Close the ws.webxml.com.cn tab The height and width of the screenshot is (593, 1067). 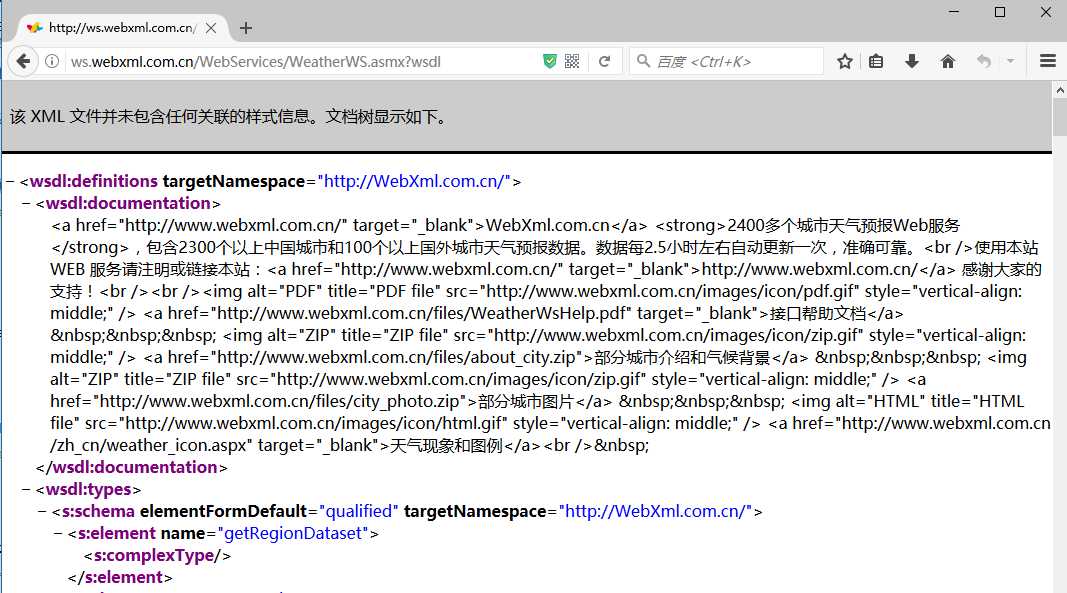[x=211, y=28]
